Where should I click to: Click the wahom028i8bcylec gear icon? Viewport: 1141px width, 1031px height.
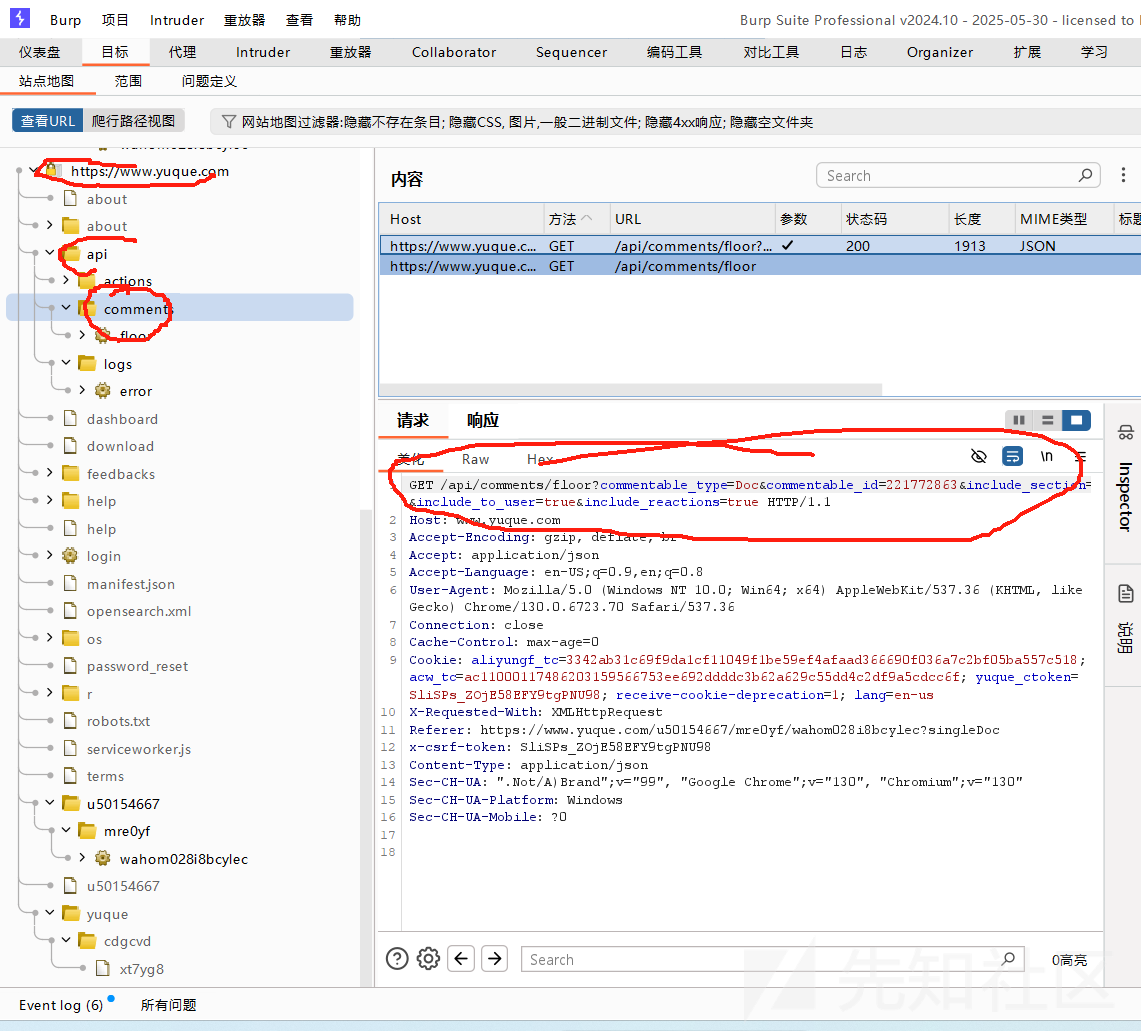tap(103, 859)
